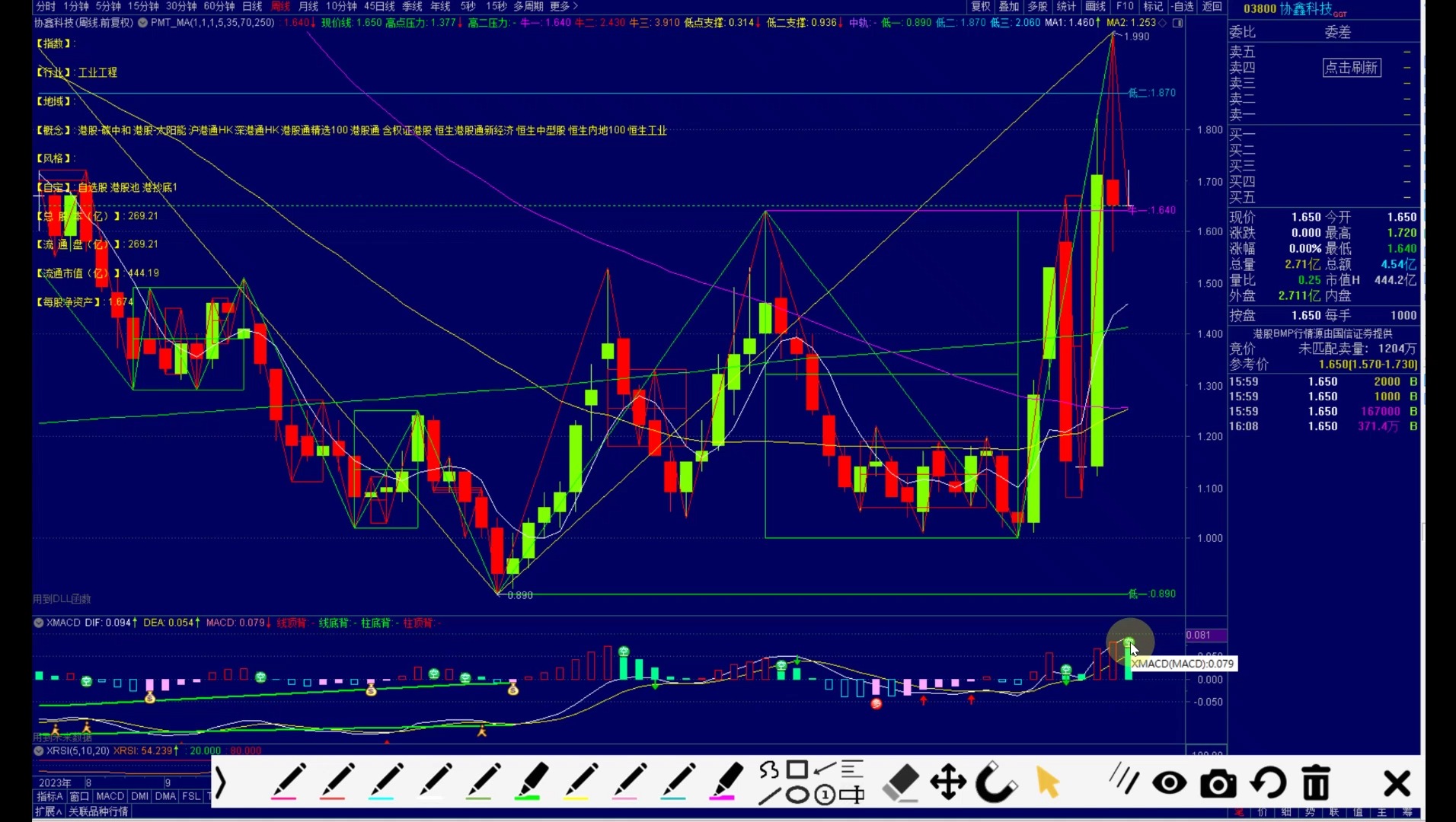Click the 画线 drawing button
Image resolution: width=1456 pixels, height=822 pixels.
(x=1096, y=6)
